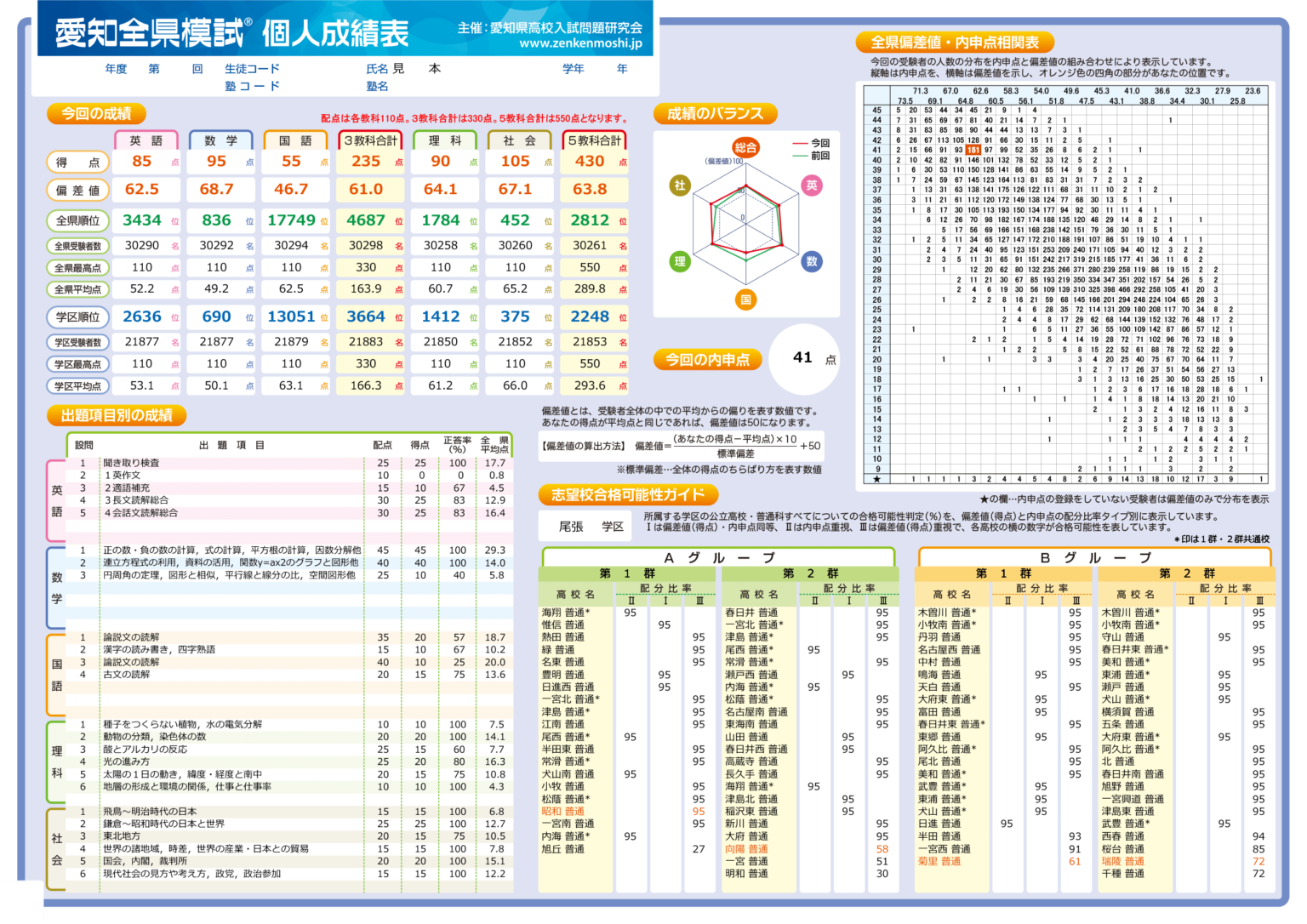
Task: Select the orange 国 circle on radar chart
Action: click(x=745, y=299)
